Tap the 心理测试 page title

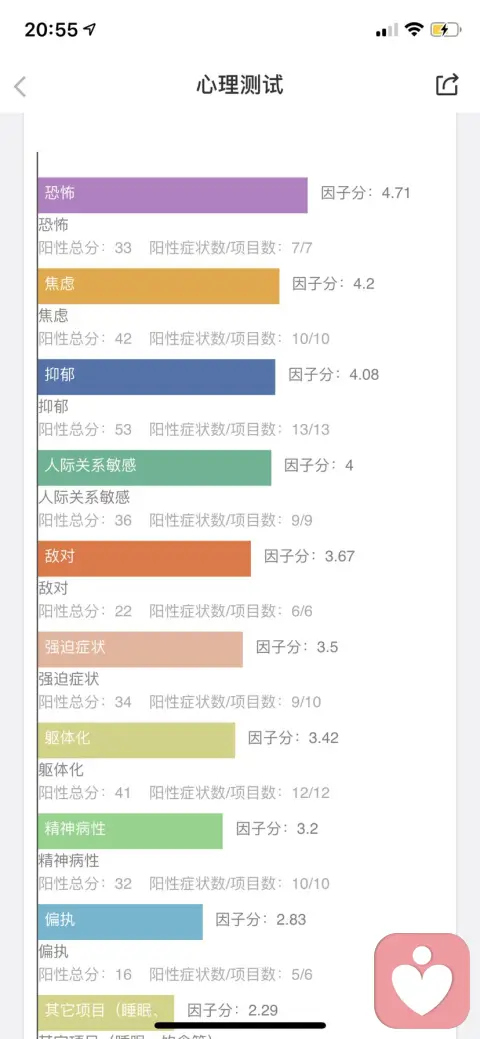click(239, 85)
